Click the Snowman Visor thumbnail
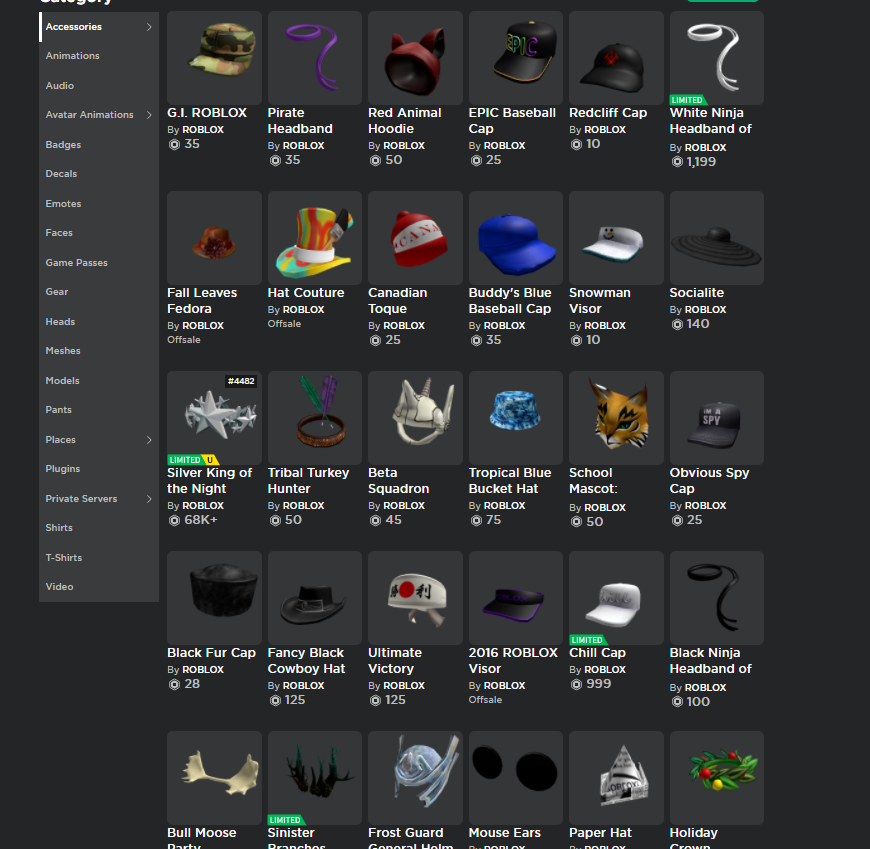Screen dimensions: 870x849 616,238
